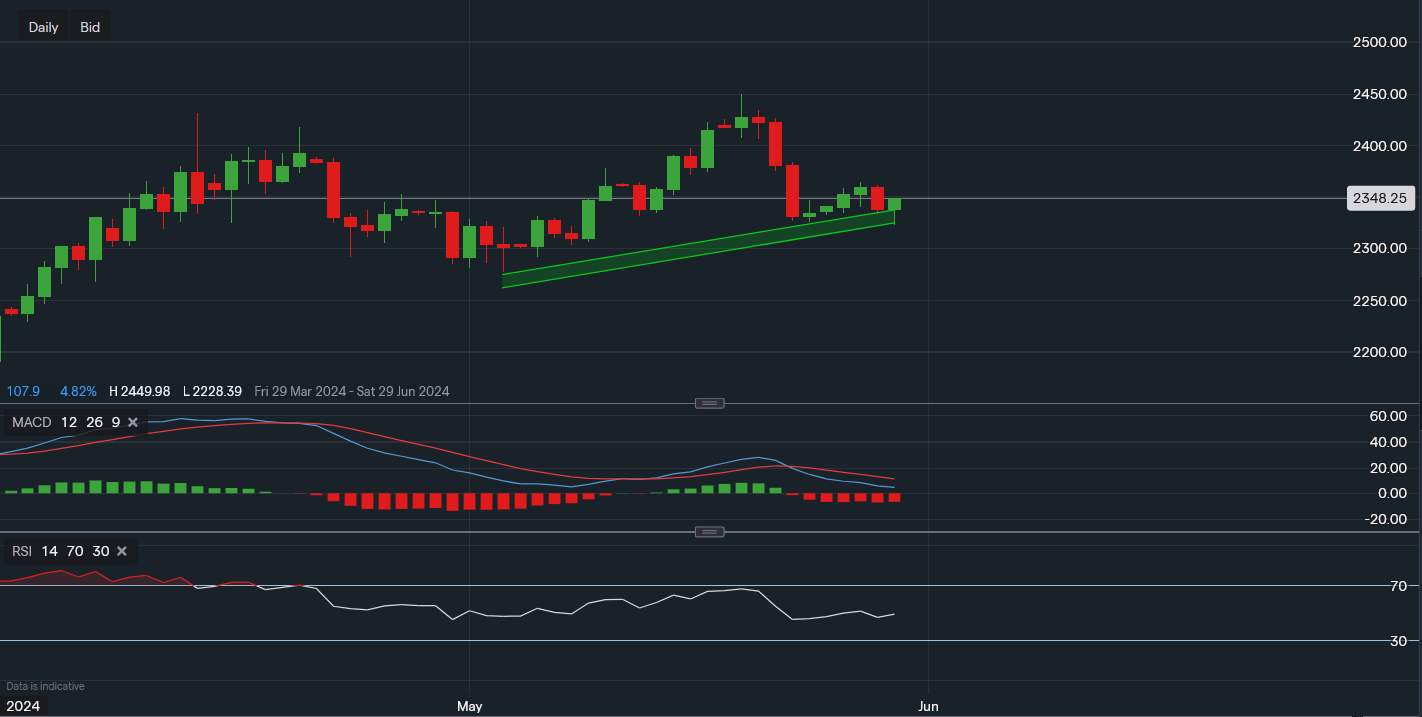This screenshot has height=717, width=1422.
Task: Click the gripper icon above the MACD panel
Action: tap(710, 402)
